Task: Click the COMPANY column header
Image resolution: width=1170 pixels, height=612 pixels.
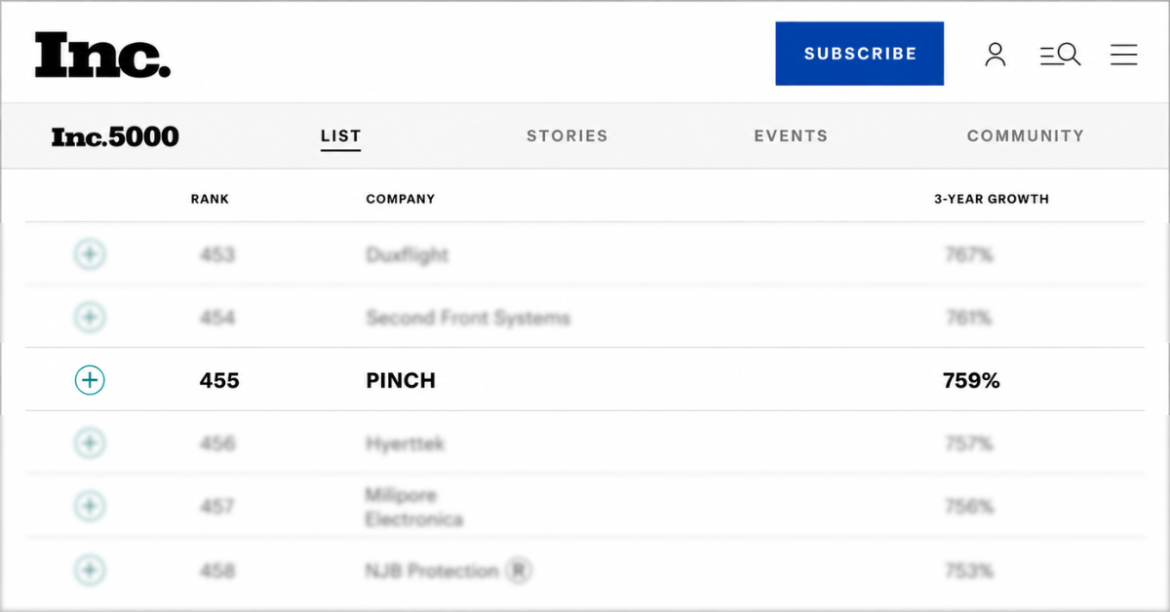Action: 400,199
